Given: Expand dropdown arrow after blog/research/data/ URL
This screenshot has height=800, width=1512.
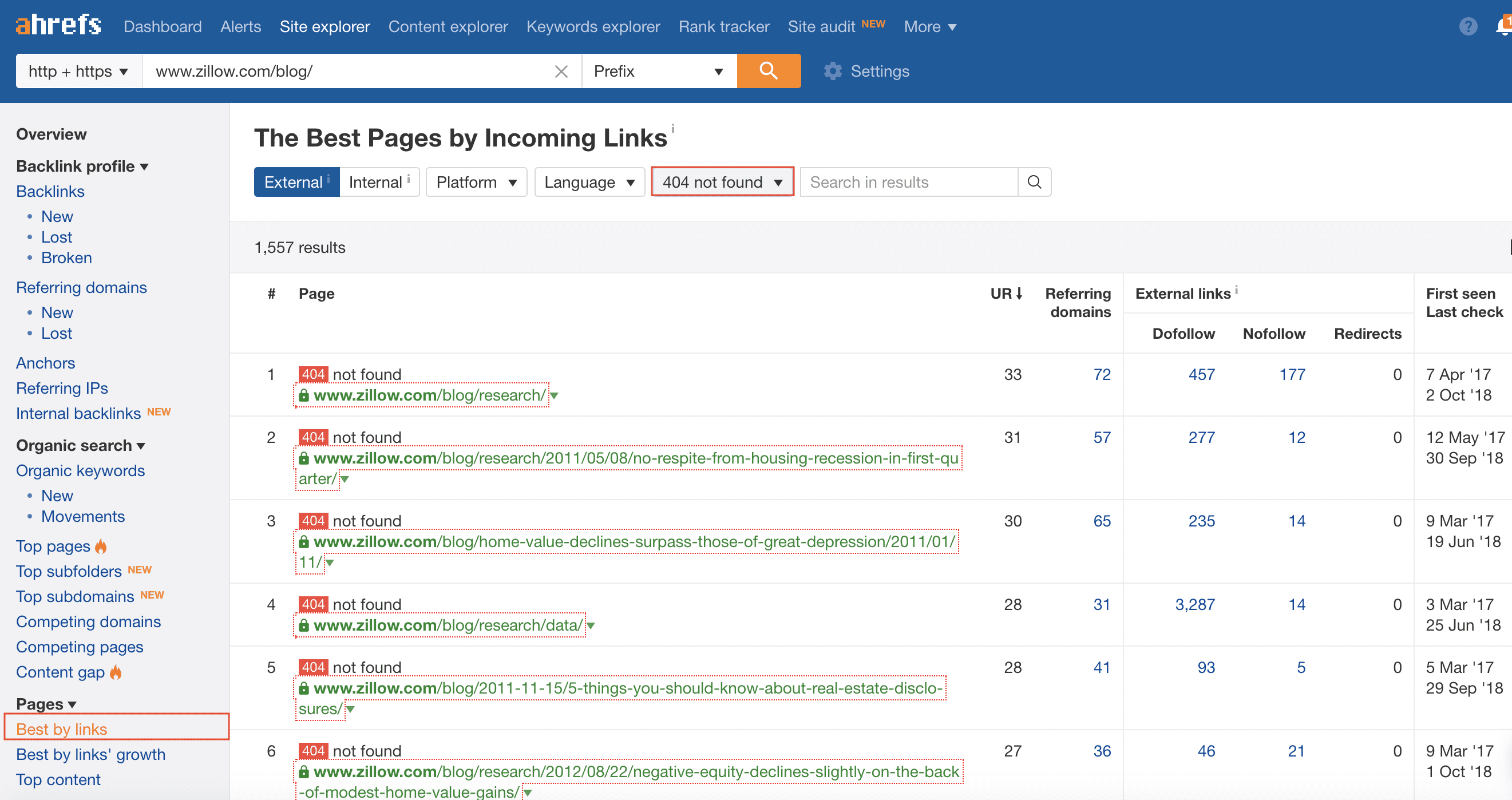Looking at the screenshot, I should [591, 626].
